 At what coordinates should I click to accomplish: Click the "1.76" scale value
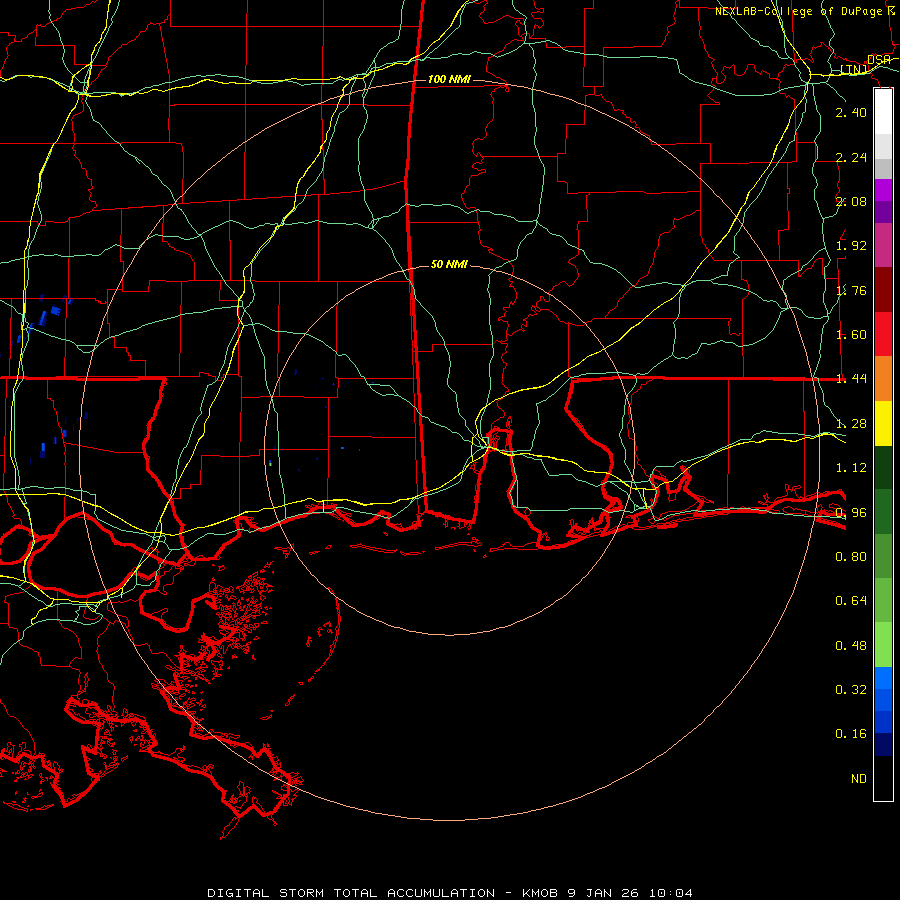851,290
